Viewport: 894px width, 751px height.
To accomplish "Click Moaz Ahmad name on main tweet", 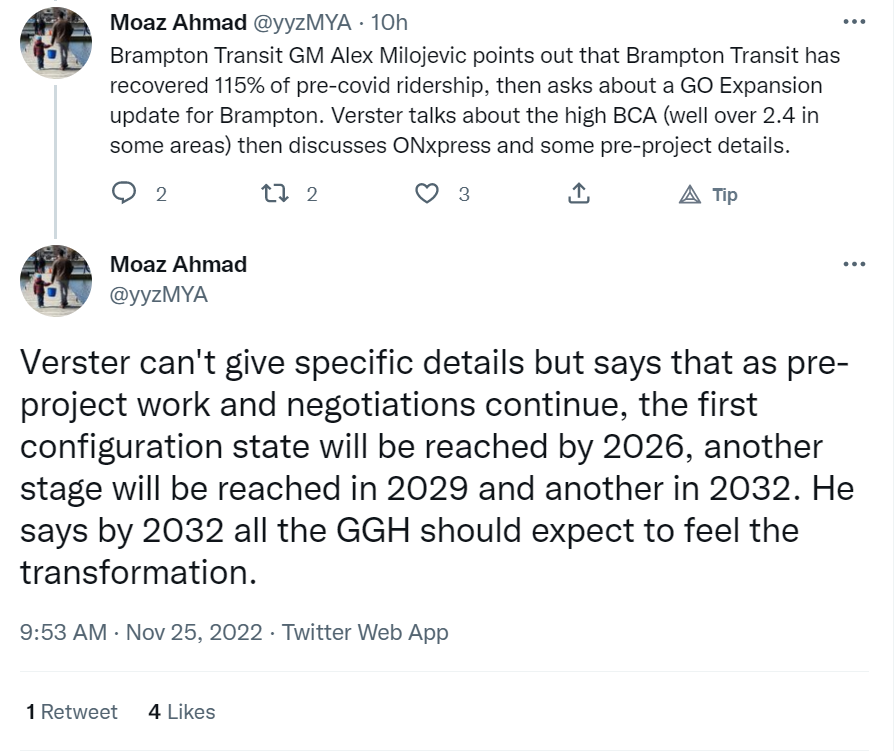I will (178, 265).
